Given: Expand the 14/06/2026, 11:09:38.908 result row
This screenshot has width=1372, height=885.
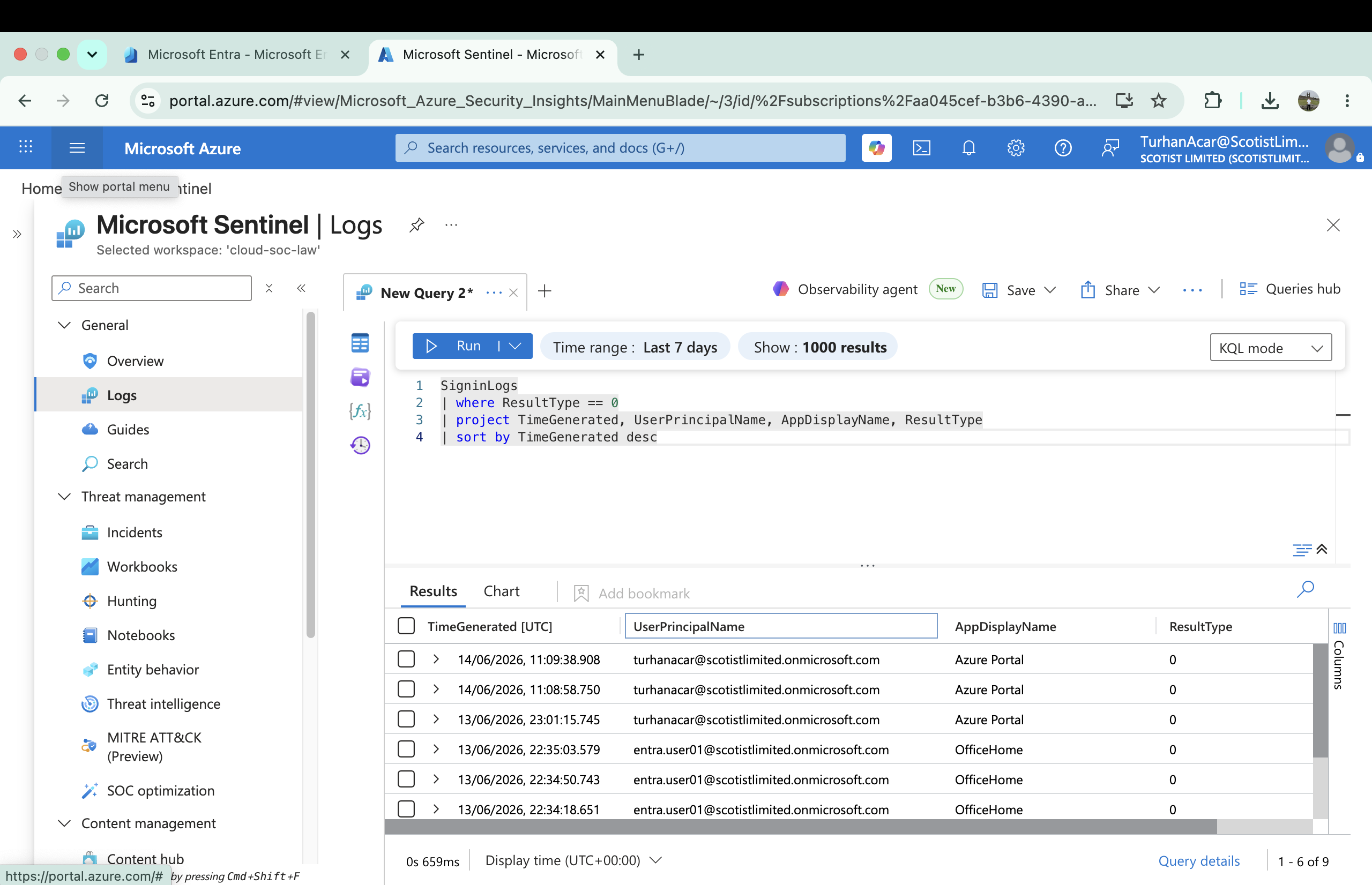Looking at the screenshot, I should [436, 659].
